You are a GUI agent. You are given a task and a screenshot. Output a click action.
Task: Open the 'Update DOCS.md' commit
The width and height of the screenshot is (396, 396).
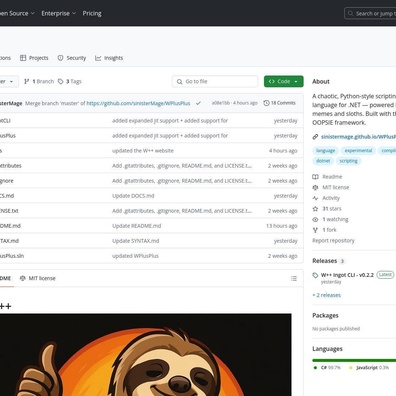tap(133, 196)
